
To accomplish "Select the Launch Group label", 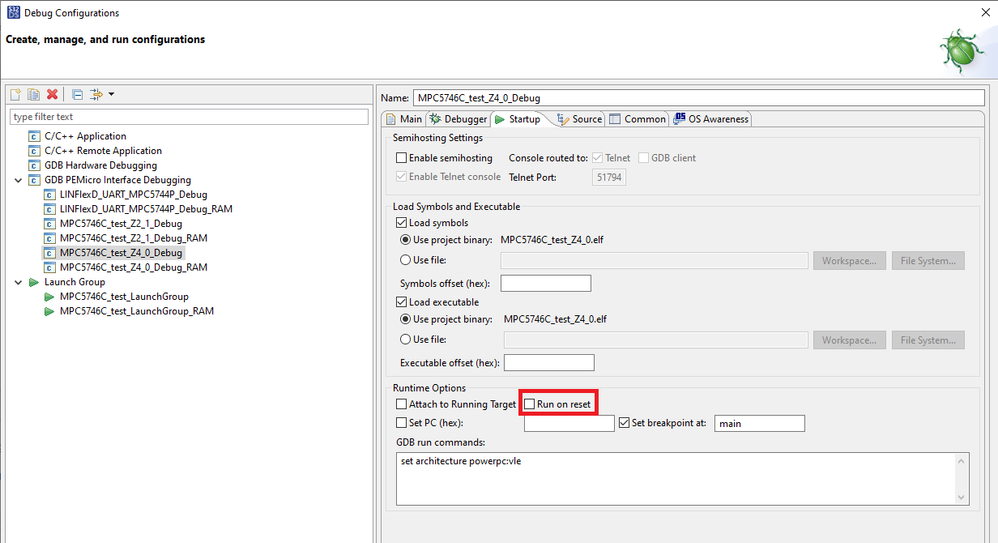I will click(x=74, y=282).
